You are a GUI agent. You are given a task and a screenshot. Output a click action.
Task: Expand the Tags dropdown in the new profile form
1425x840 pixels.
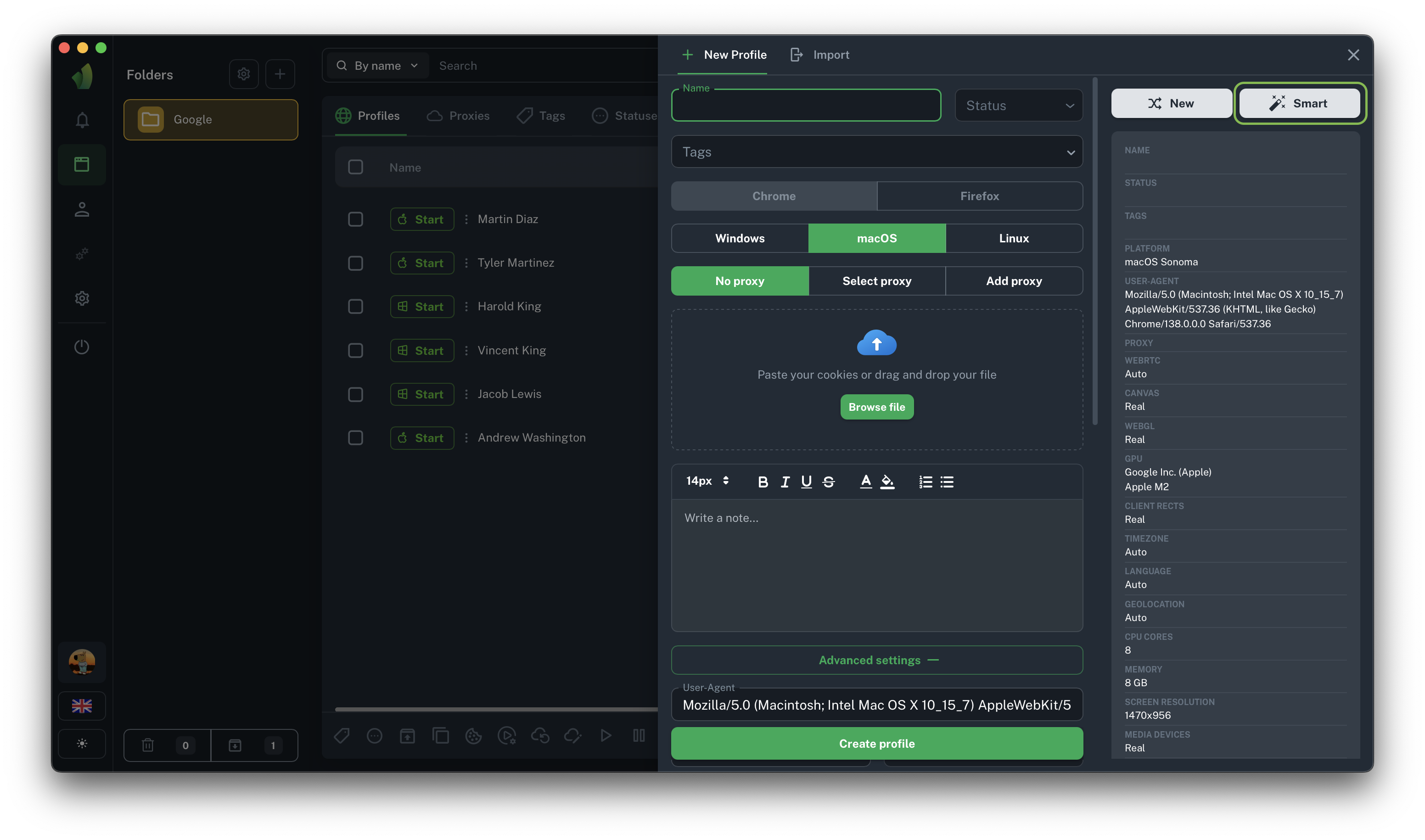876,151
